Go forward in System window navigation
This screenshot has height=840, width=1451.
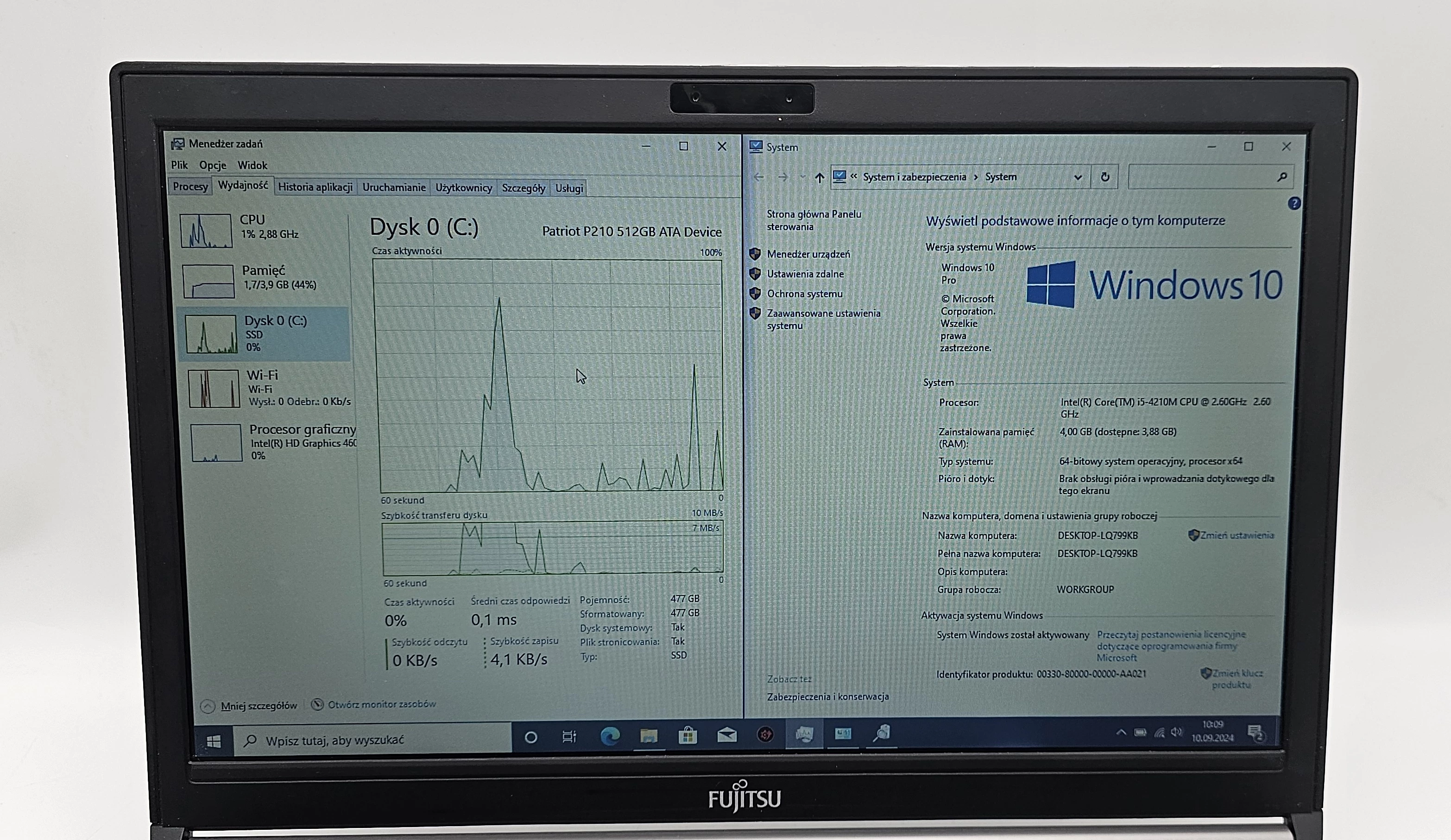pyautogui.click(x=782, y=177)
